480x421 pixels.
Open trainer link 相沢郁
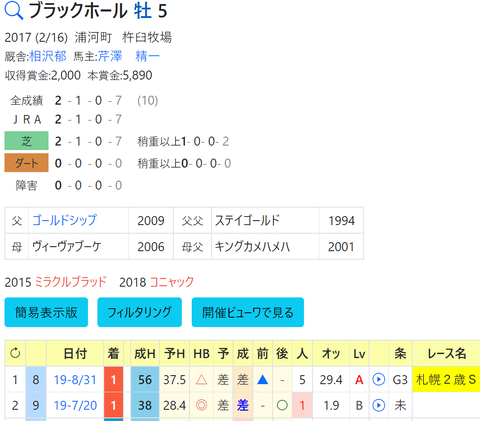tap(48, 56)
